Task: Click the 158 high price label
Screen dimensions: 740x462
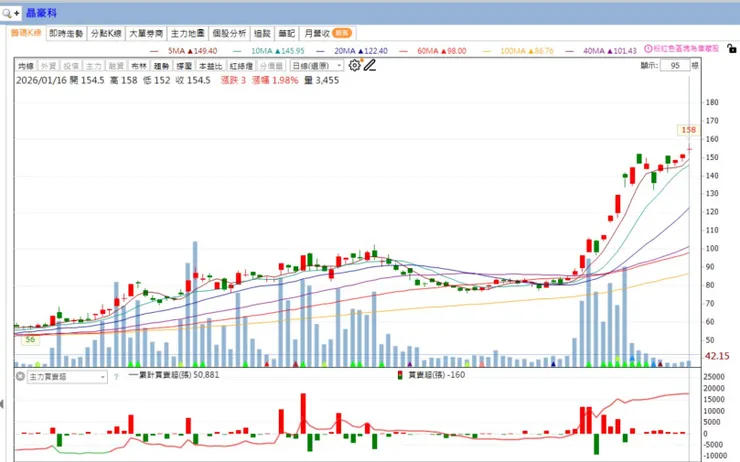Action: pyautogui.click(x=688, y=130)
